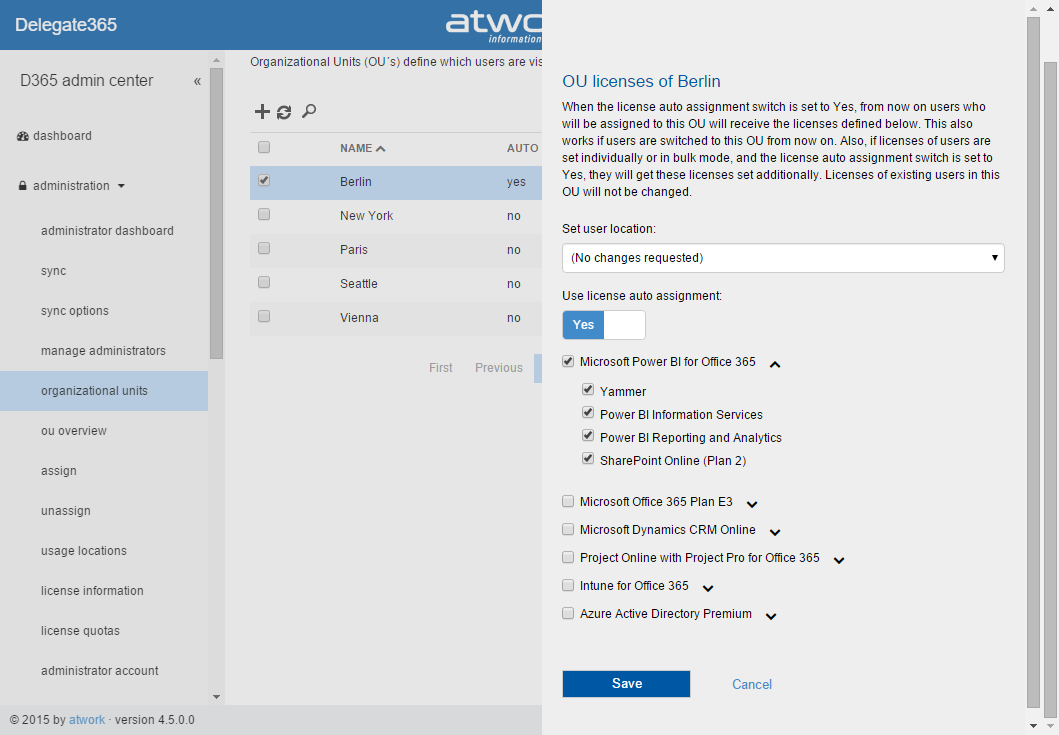Switch license auto assignment toggle off
This screenshot has height=735, width=1059.
coord(604,325)
